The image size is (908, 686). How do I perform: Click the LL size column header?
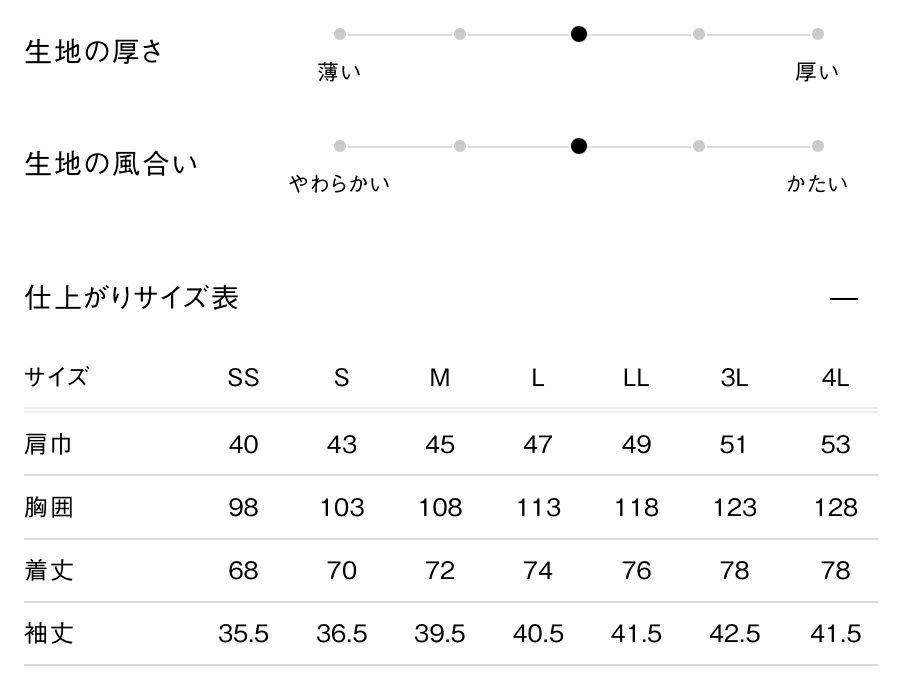(636, 378)
